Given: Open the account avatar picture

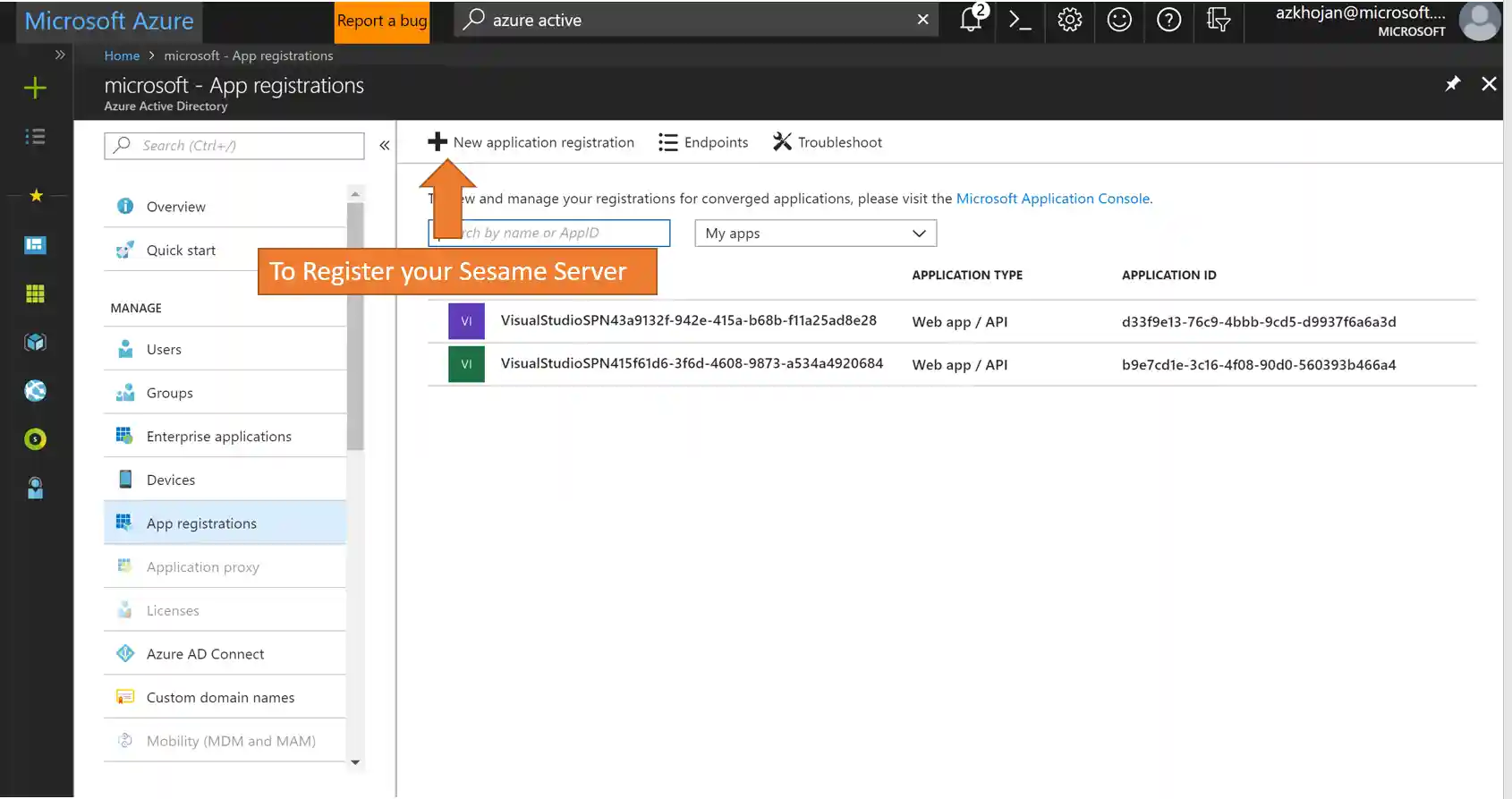Looking at the screenshot, I should (x=1480, y=21).
